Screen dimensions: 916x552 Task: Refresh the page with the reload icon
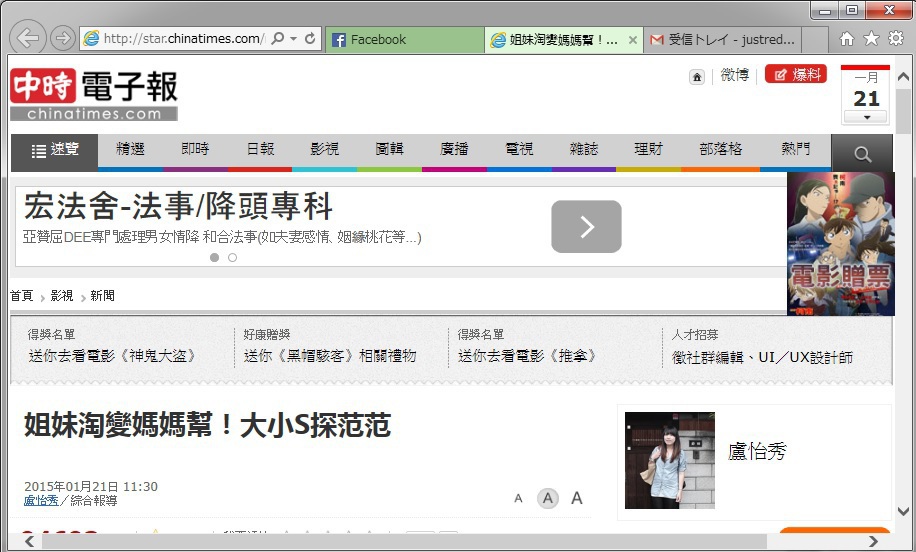[x=311, y=39]
